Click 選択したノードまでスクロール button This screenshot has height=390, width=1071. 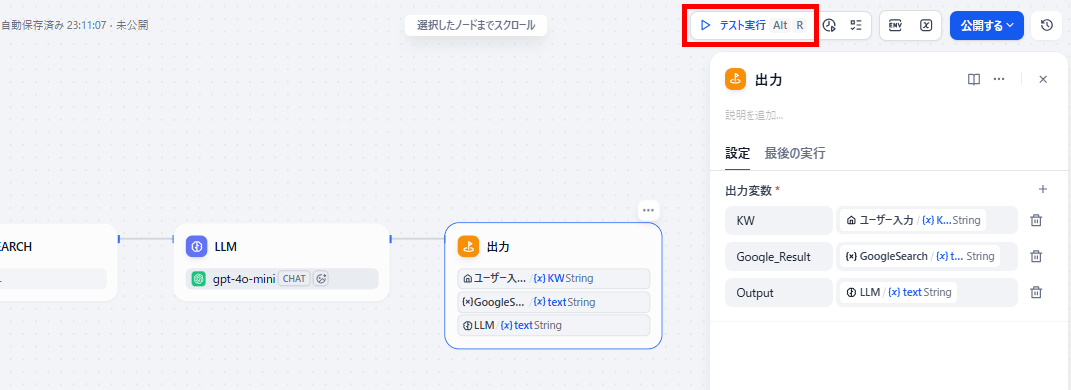click(476, 26)
